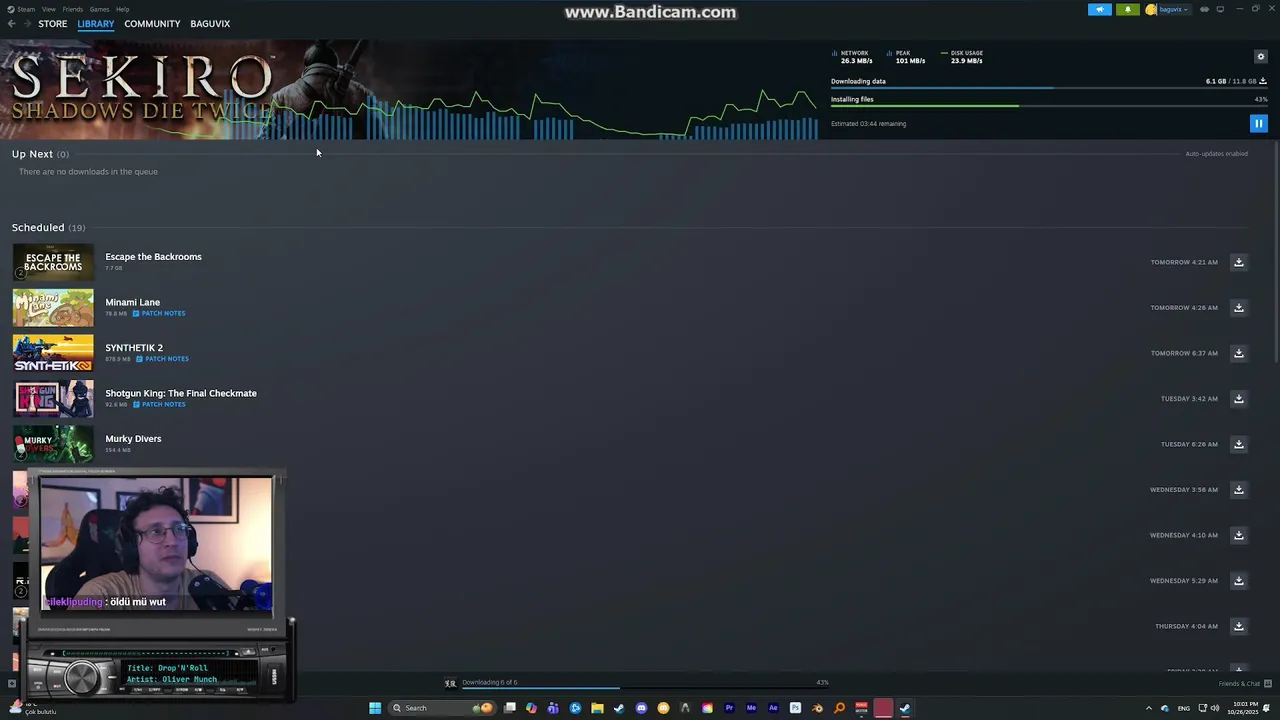This screenshot has height=720, width=1280.
Task: Open Minami Lane game thumbnail
Action: [53, 308]
